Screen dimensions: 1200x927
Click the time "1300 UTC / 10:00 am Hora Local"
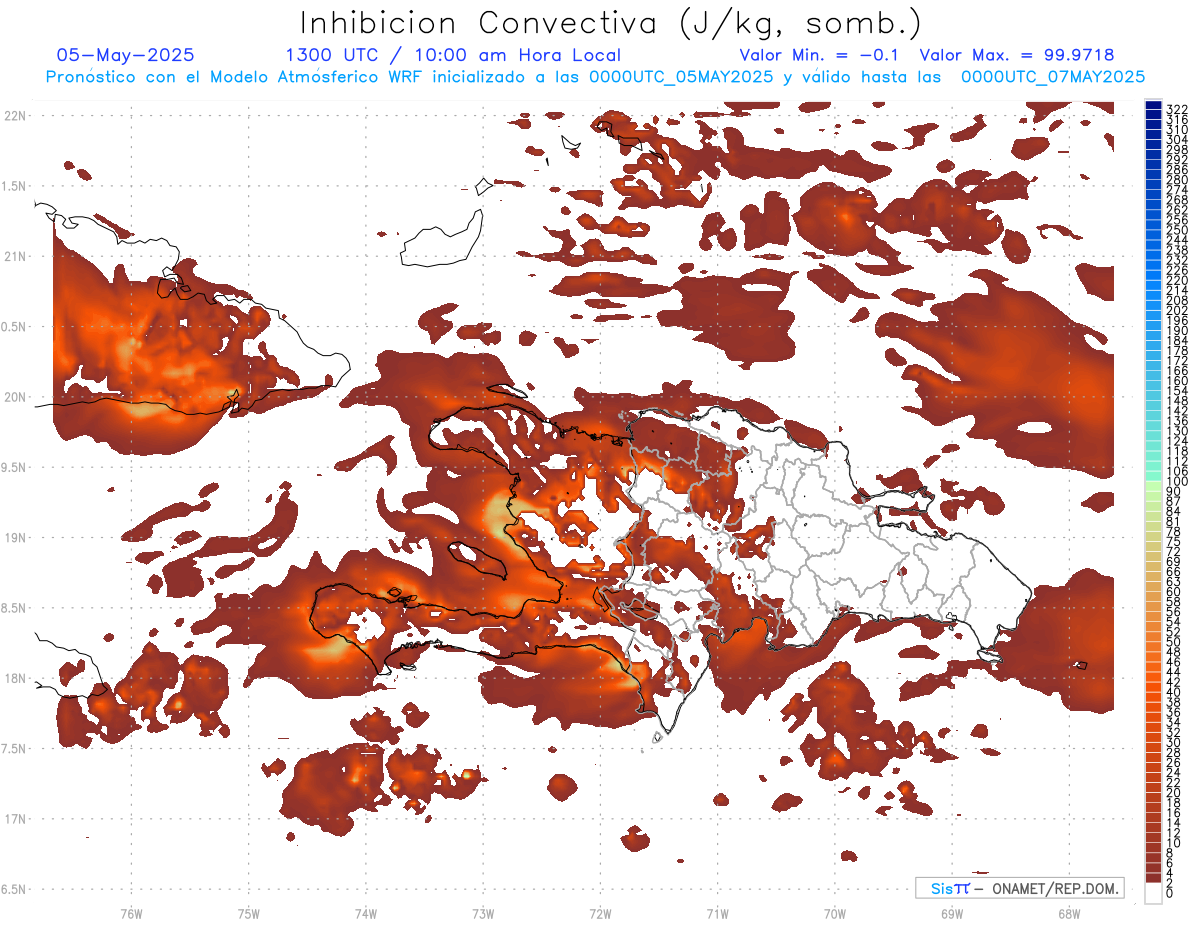(453, 55)
